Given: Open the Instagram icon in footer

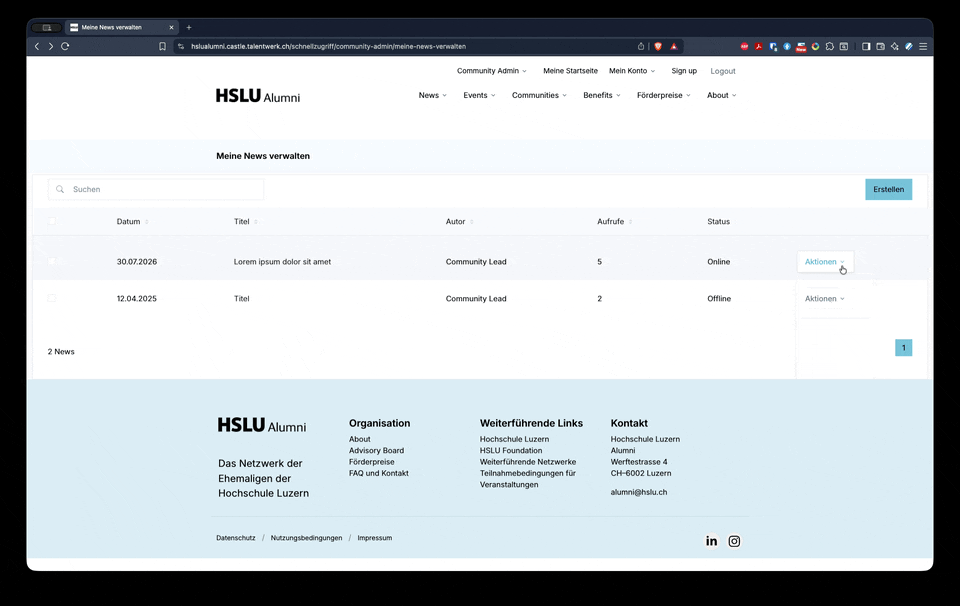Looking at the screenshot, I should [734, 541].
